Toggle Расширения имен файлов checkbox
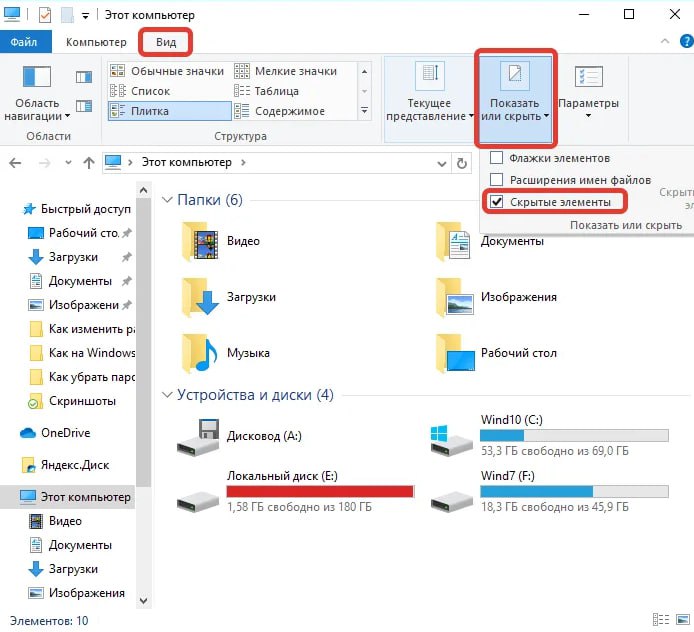Image resolution: width=694 pixels, height=632 pixels. click(x=496, y=180)
